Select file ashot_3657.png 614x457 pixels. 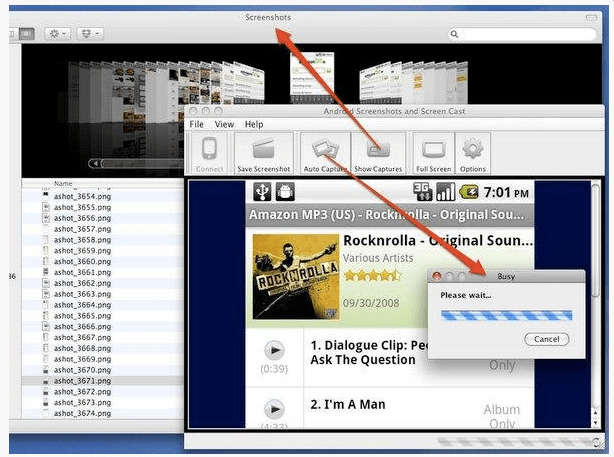click(82, 229)
